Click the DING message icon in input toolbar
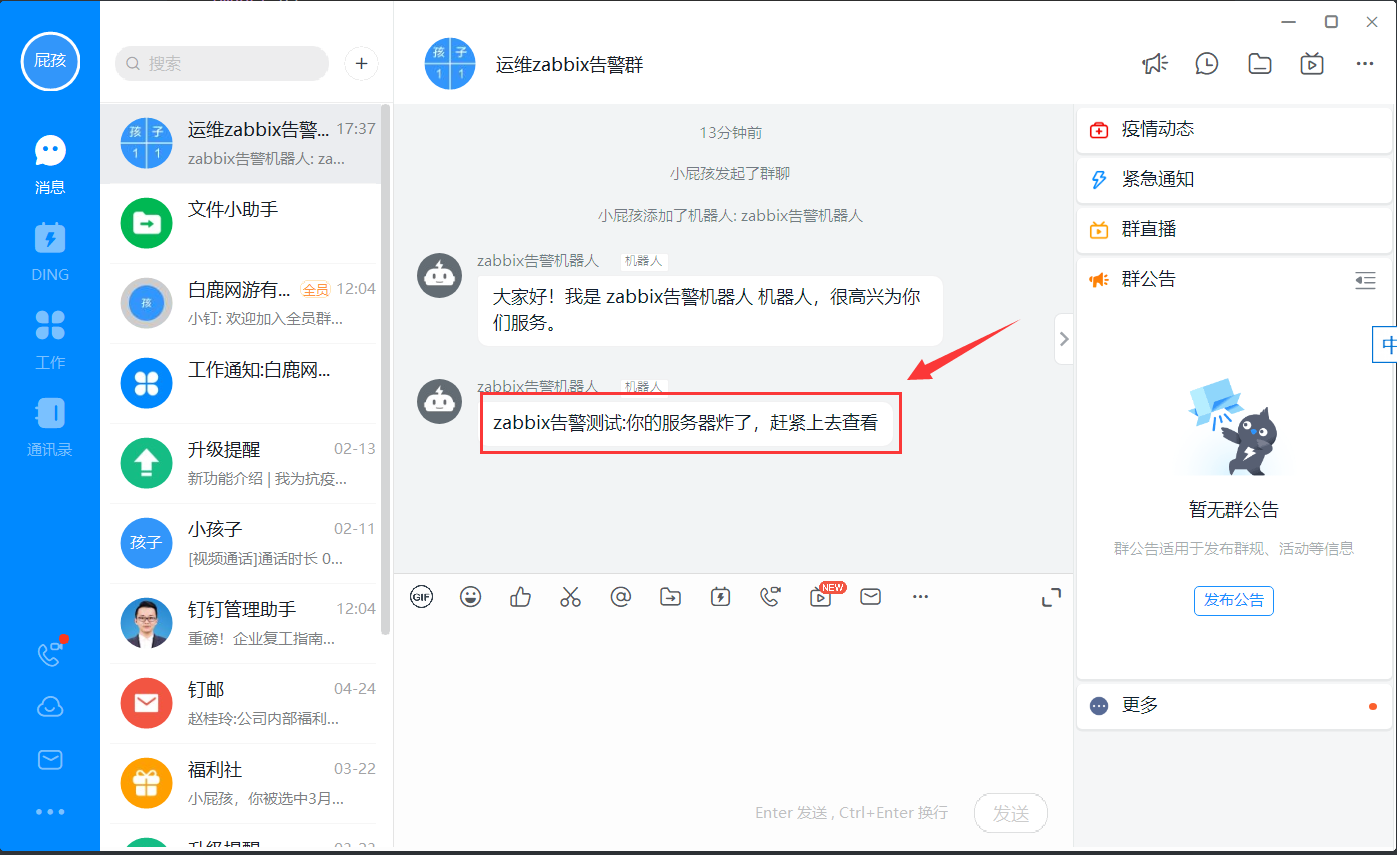The width and height of the screenshot is (1397, 855). [x=720, y=597]
